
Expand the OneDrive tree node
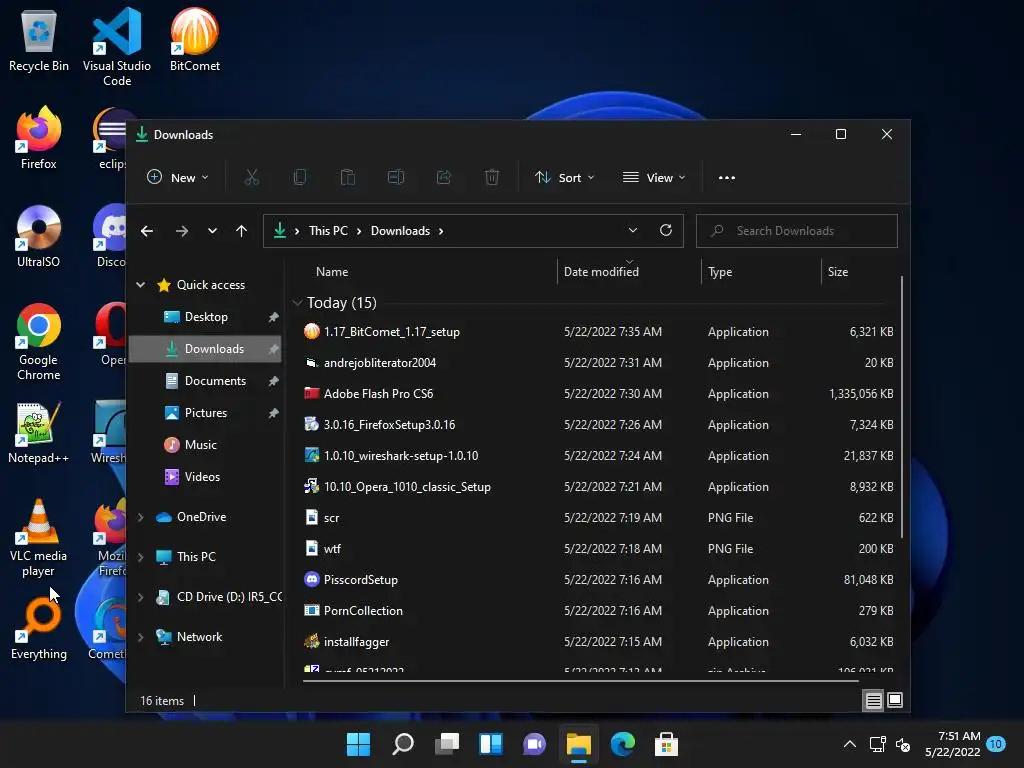[x=140, y=517]
